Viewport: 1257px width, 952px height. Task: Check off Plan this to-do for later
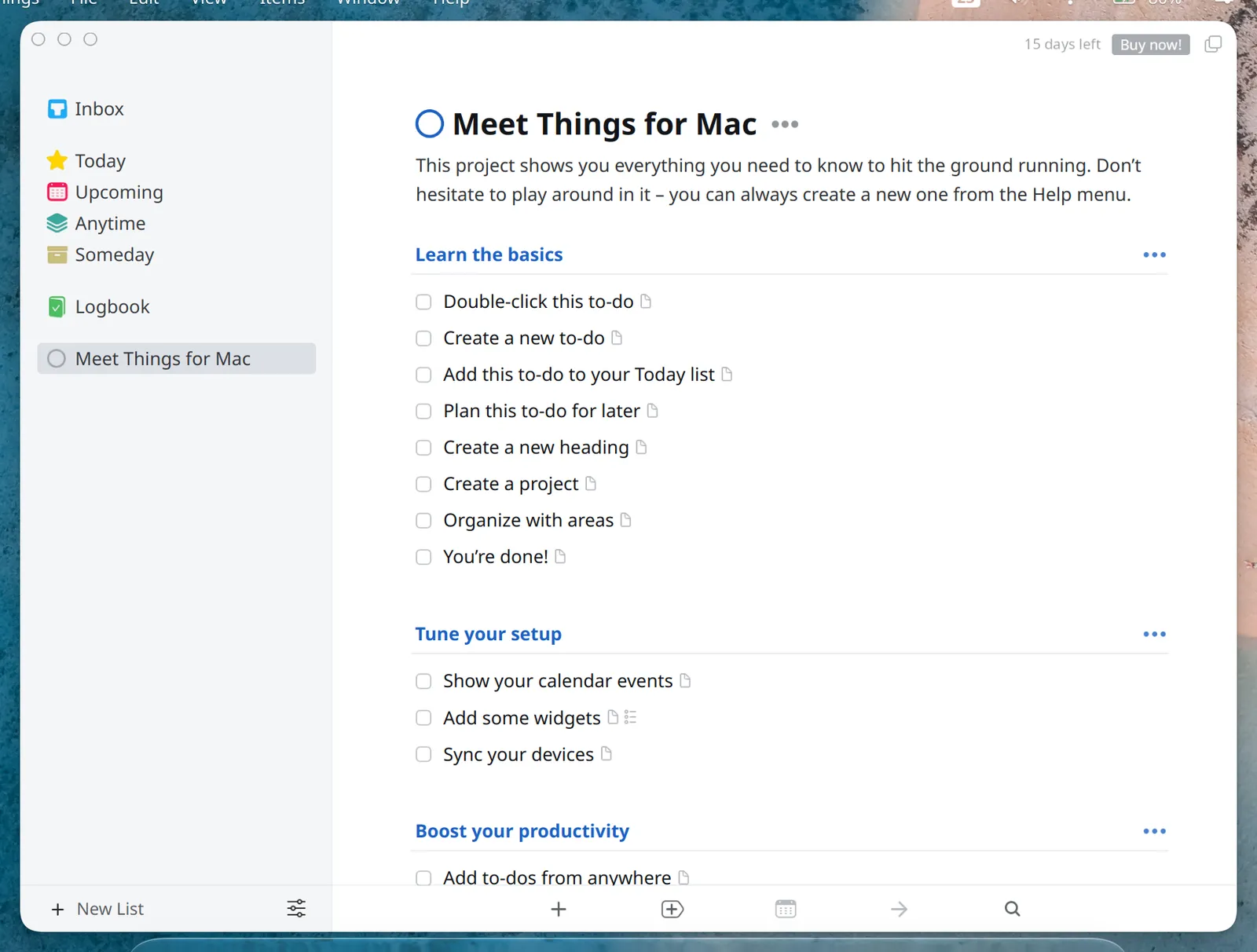tap(423, 412)
